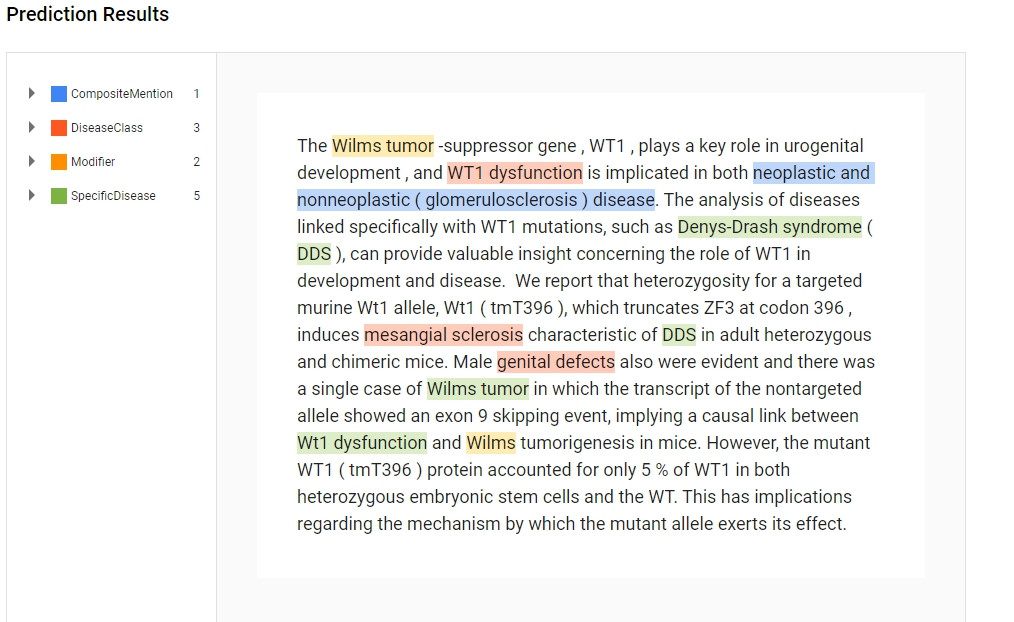Image resolution: width=1014 pixels, height=622 pixels.
Task: Click the yellow 'Wilms' modifier before tumorigenesis
Action: [490, 443]
